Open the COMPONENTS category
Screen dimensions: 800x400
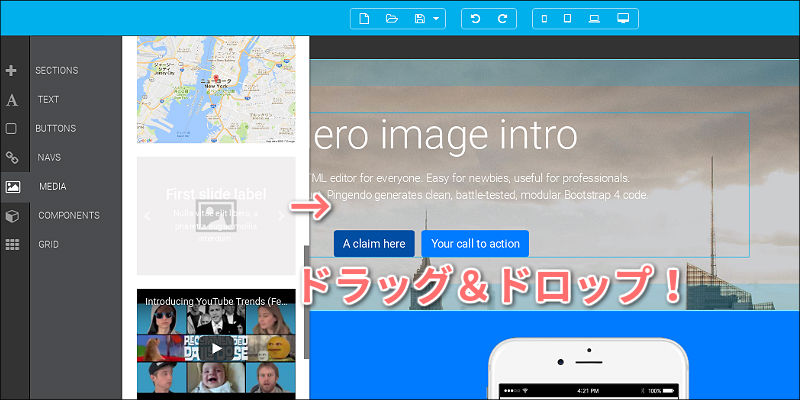tap(69, 215)
